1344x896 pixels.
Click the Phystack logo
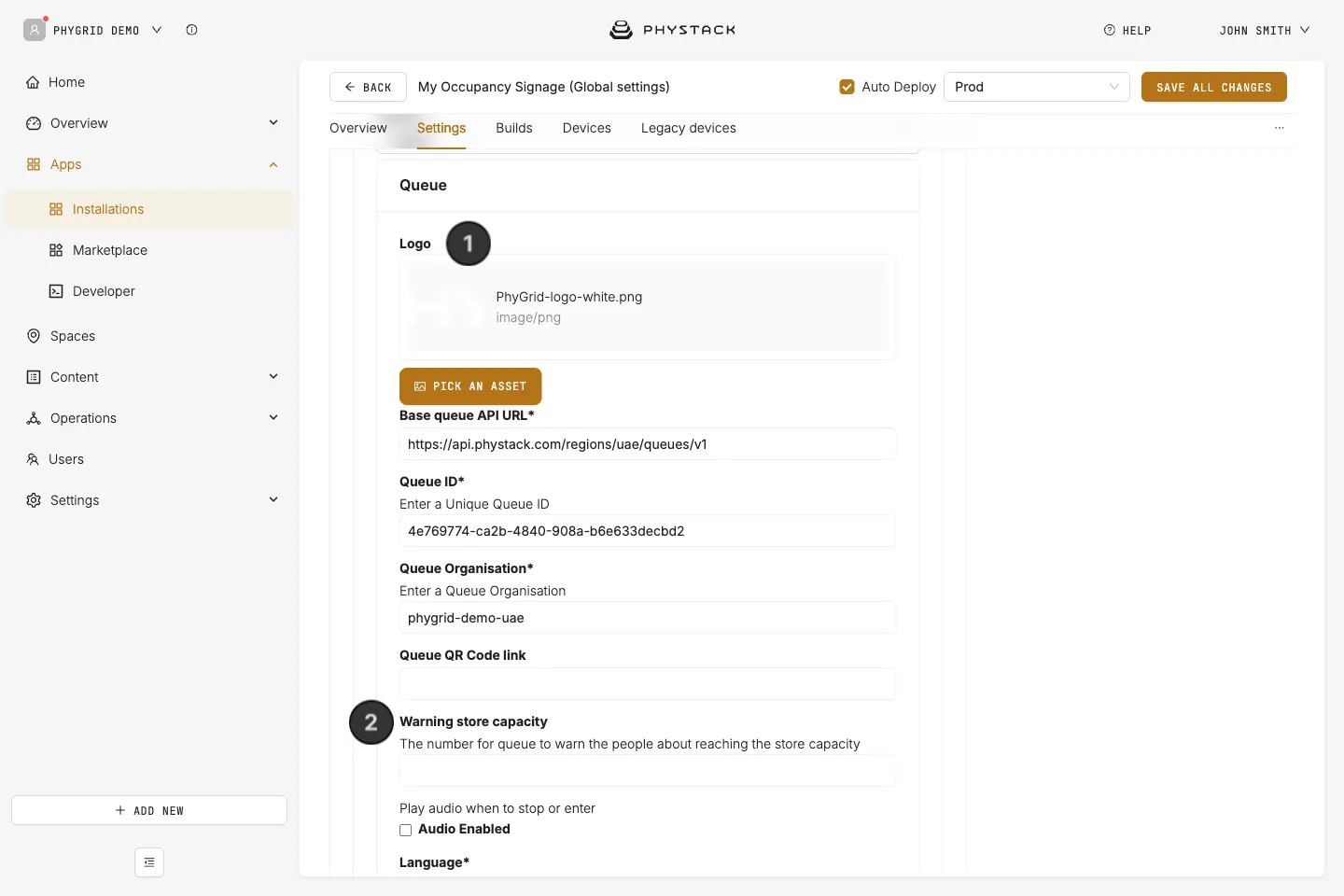pos(672,30)
